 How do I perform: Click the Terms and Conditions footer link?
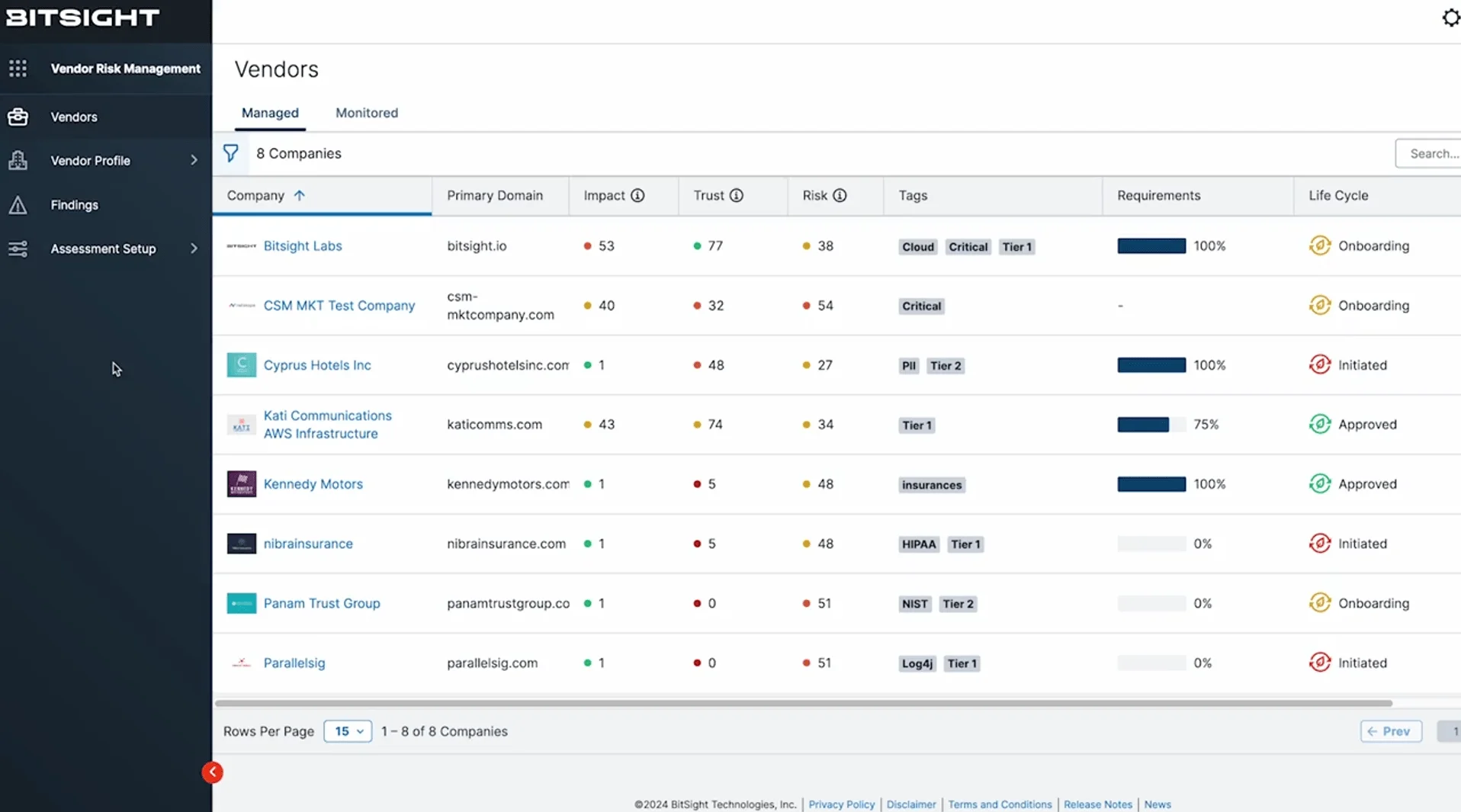(x=1000, y=804)
